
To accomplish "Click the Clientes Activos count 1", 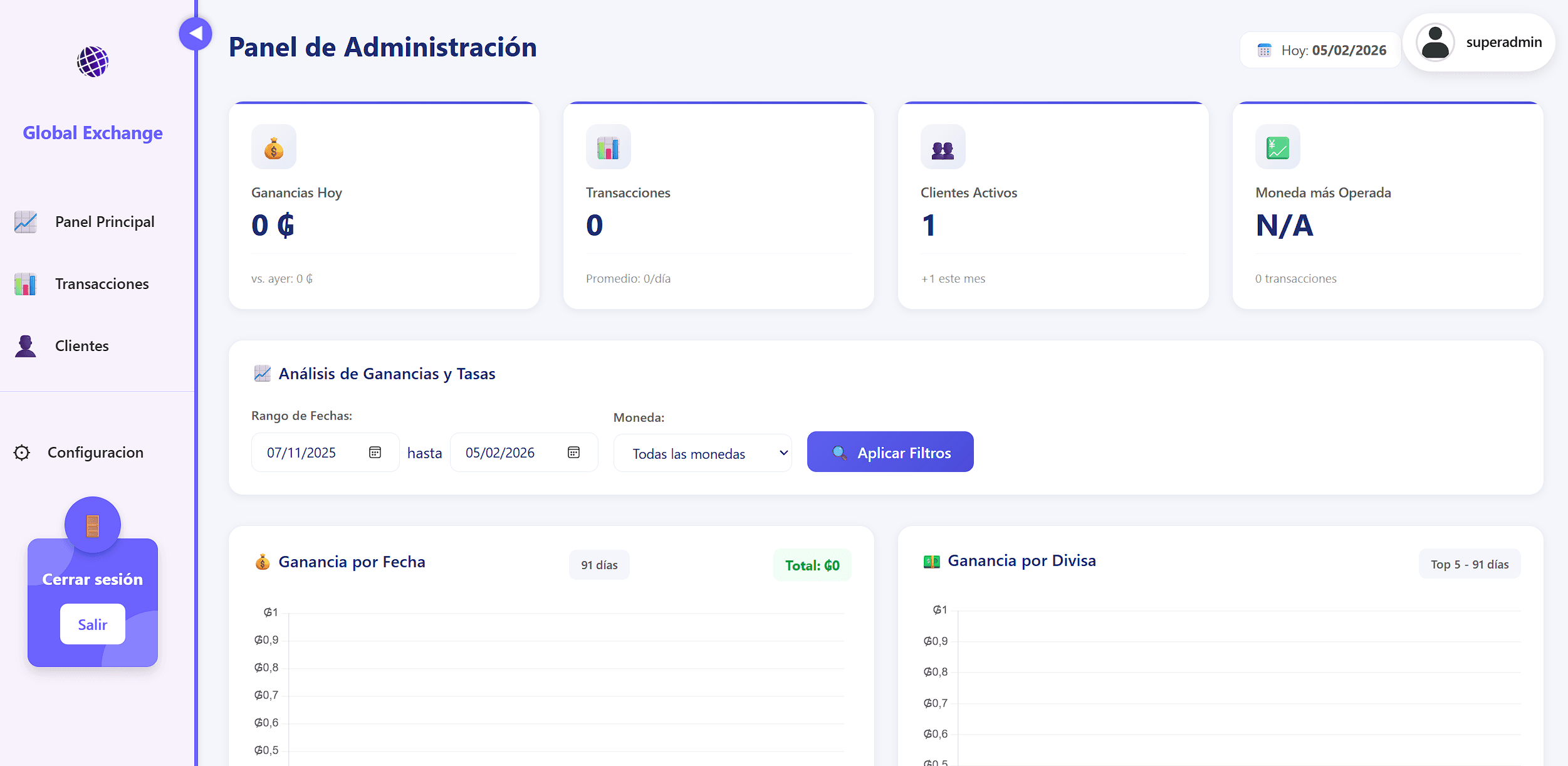I will (929, 225).
